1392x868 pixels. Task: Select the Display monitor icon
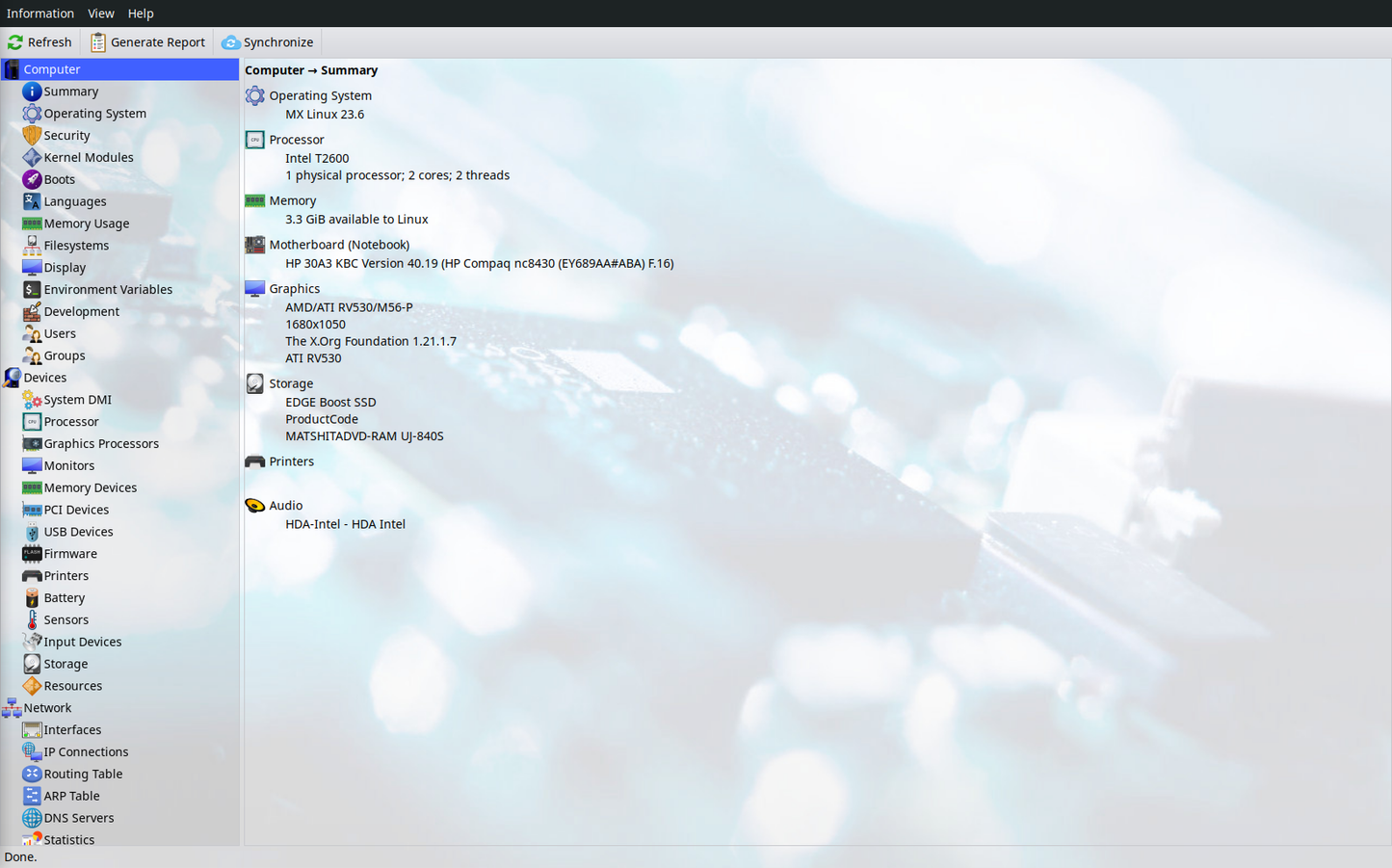[32, 268]
